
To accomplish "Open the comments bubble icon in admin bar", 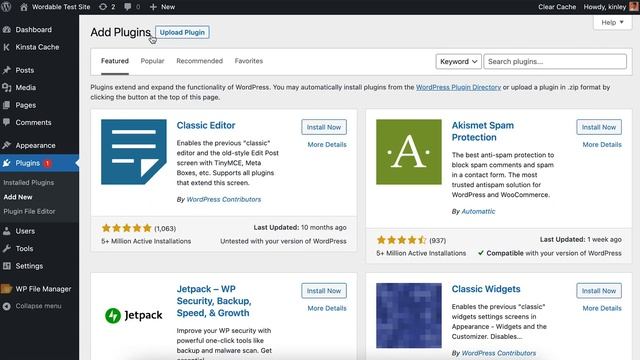I will click(x=128, y=7).
